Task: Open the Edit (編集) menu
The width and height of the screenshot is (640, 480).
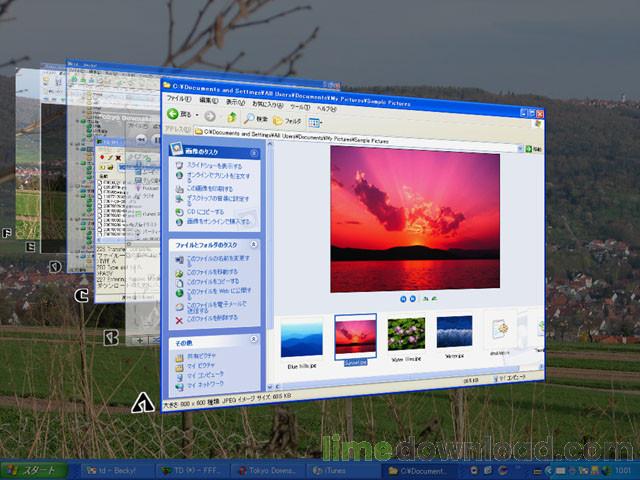Action: pos(208,101)
